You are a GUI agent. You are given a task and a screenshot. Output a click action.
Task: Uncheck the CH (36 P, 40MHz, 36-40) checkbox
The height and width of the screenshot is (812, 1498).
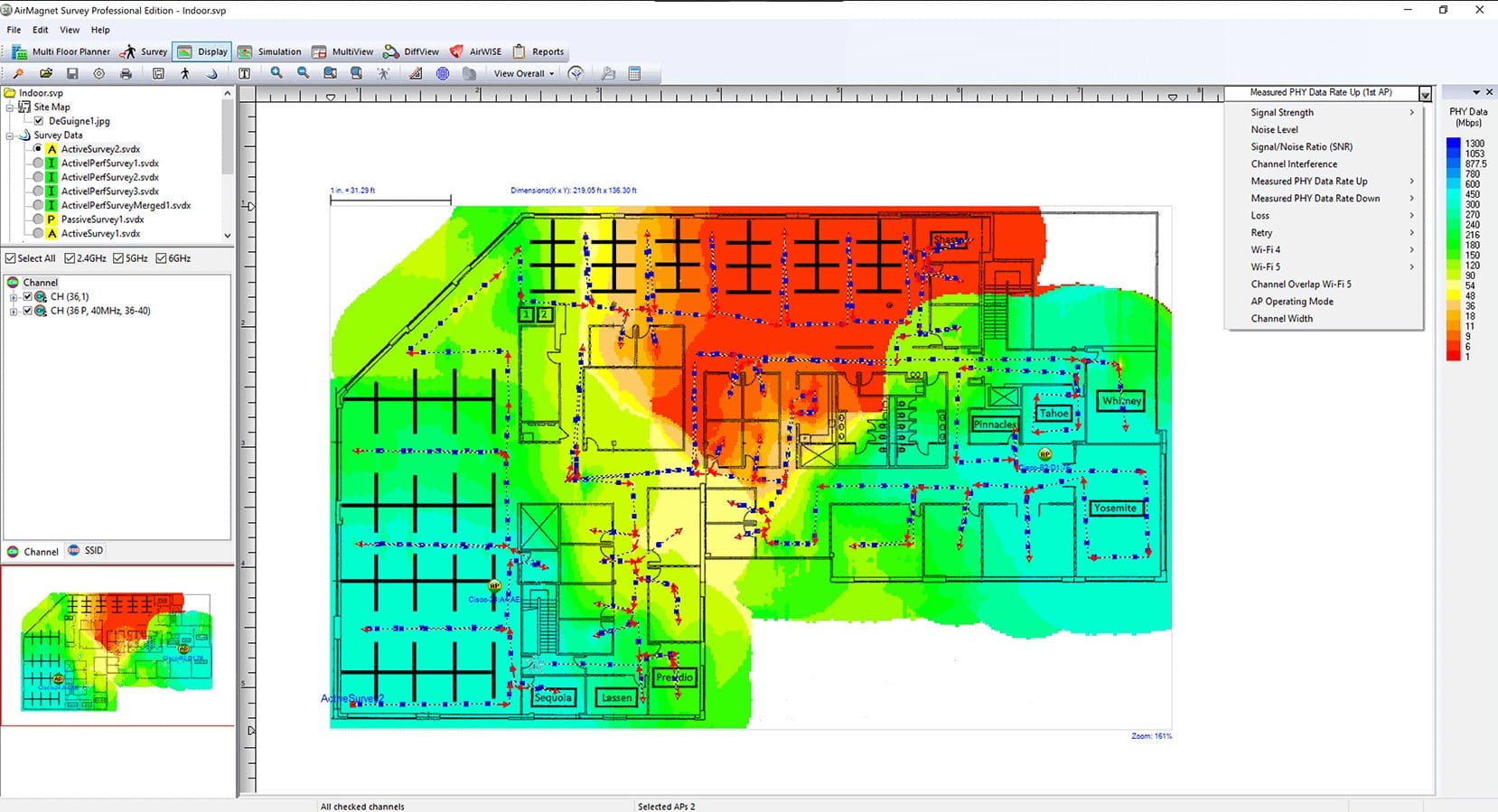point(28,311)
